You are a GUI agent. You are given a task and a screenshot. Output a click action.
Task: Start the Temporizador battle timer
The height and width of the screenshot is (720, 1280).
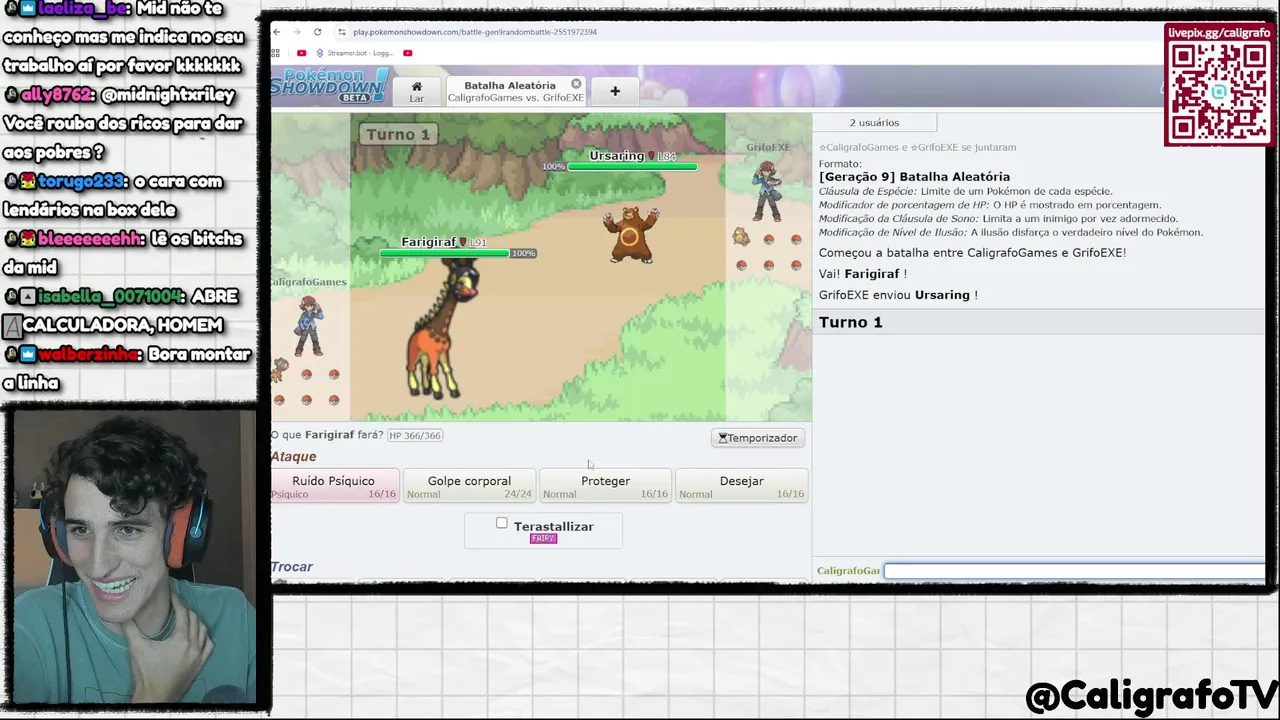(758, 438)
